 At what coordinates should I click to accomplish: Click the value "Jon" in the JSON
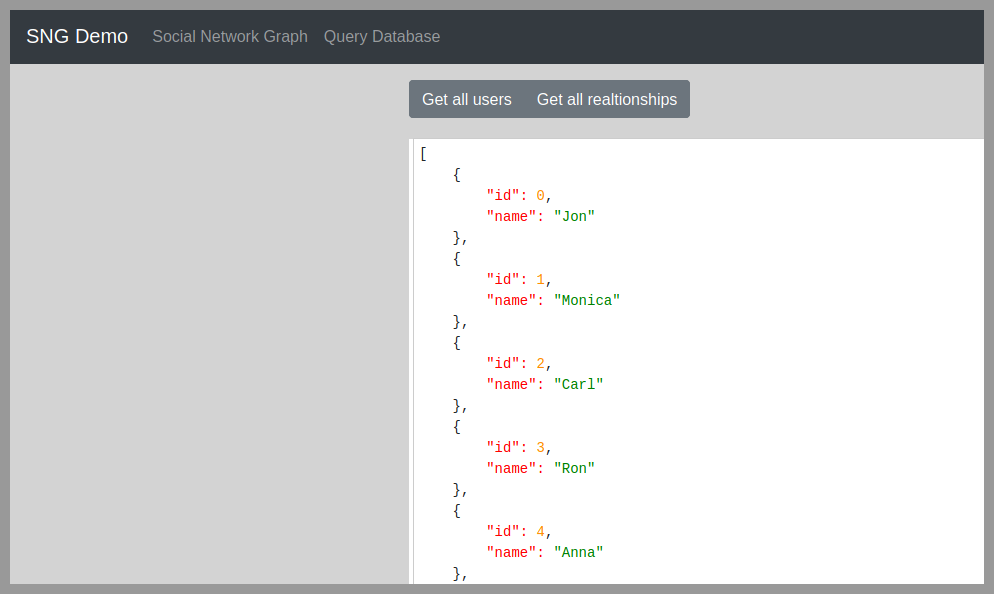coord(575,216)
